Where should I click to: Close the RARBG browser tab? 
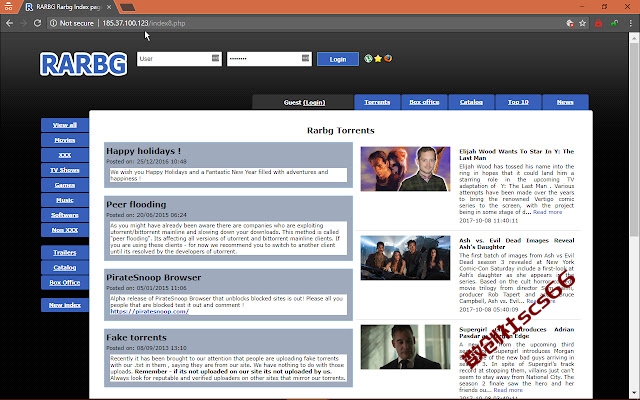109,7
